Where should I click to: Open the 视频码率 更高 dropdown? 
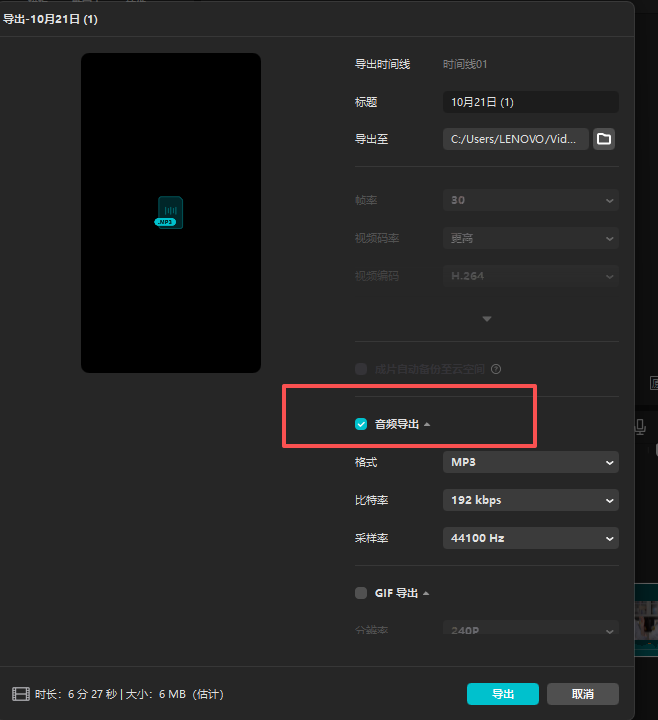pyautogui.click(x=531, y=238)
